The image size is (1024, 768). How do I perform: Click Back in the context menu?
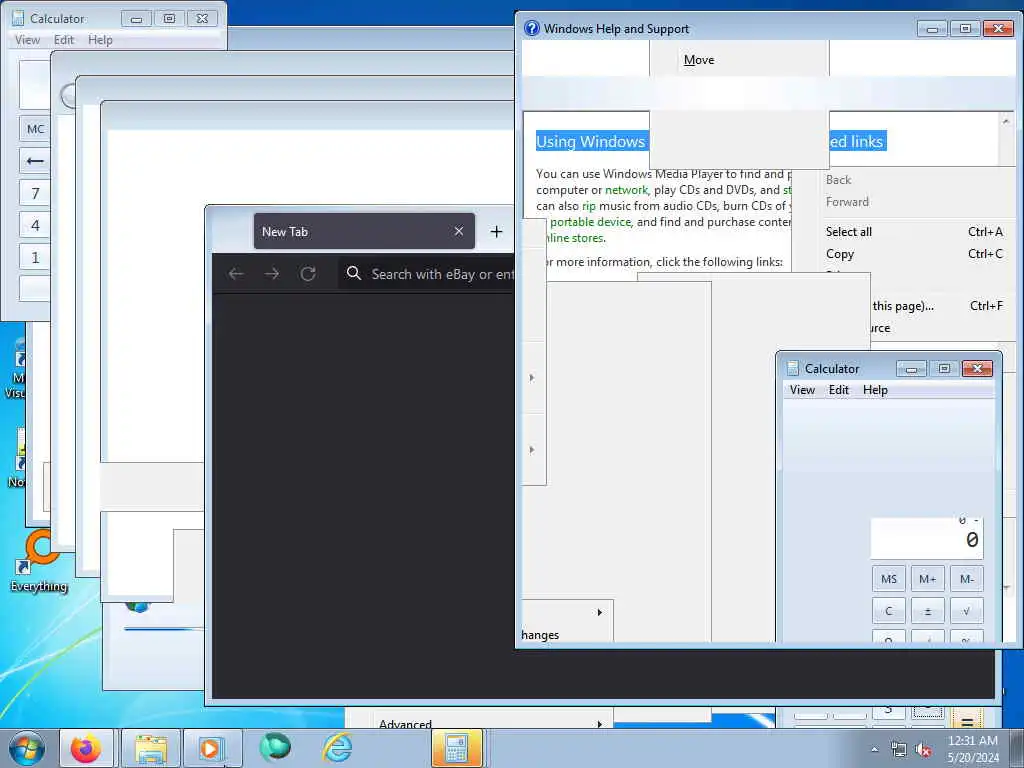(x=839, y=180)
